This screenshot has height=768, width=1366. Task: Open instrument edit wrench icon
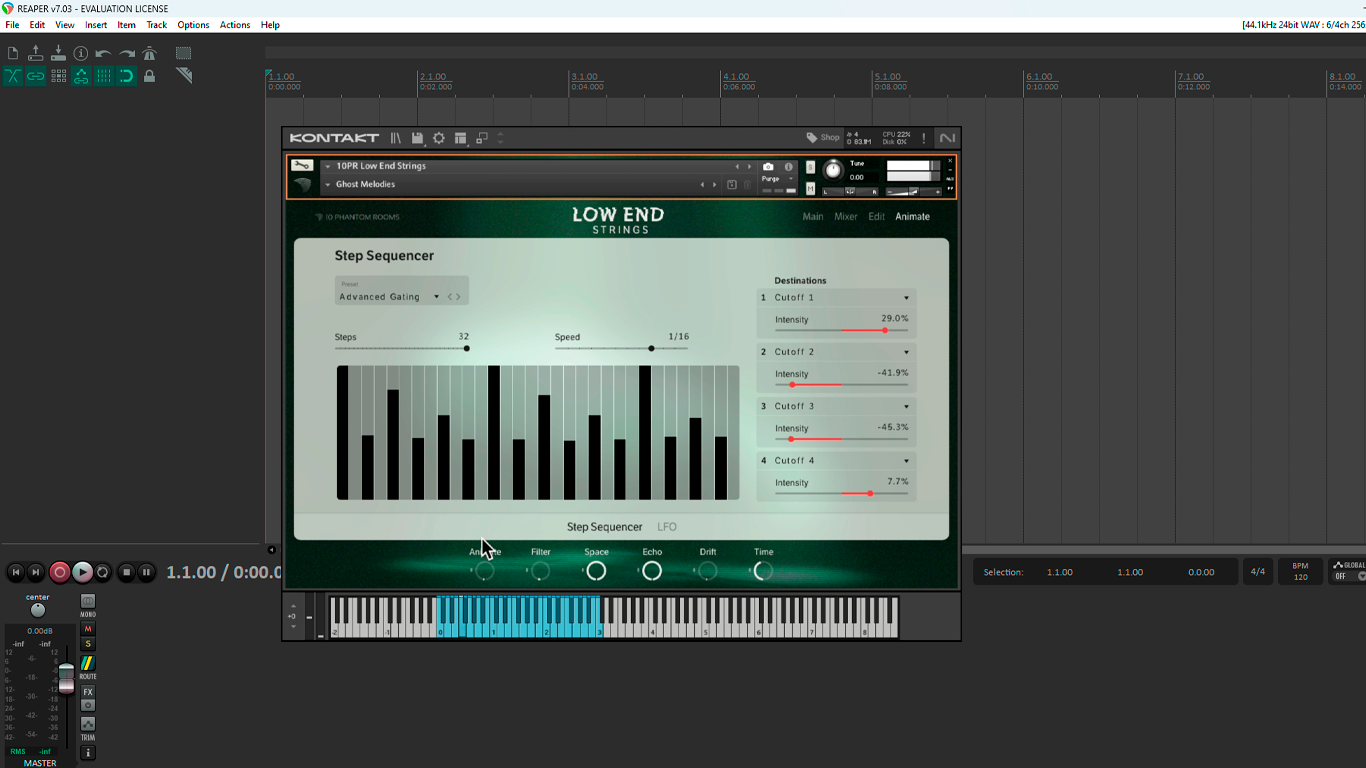(302, 166)
